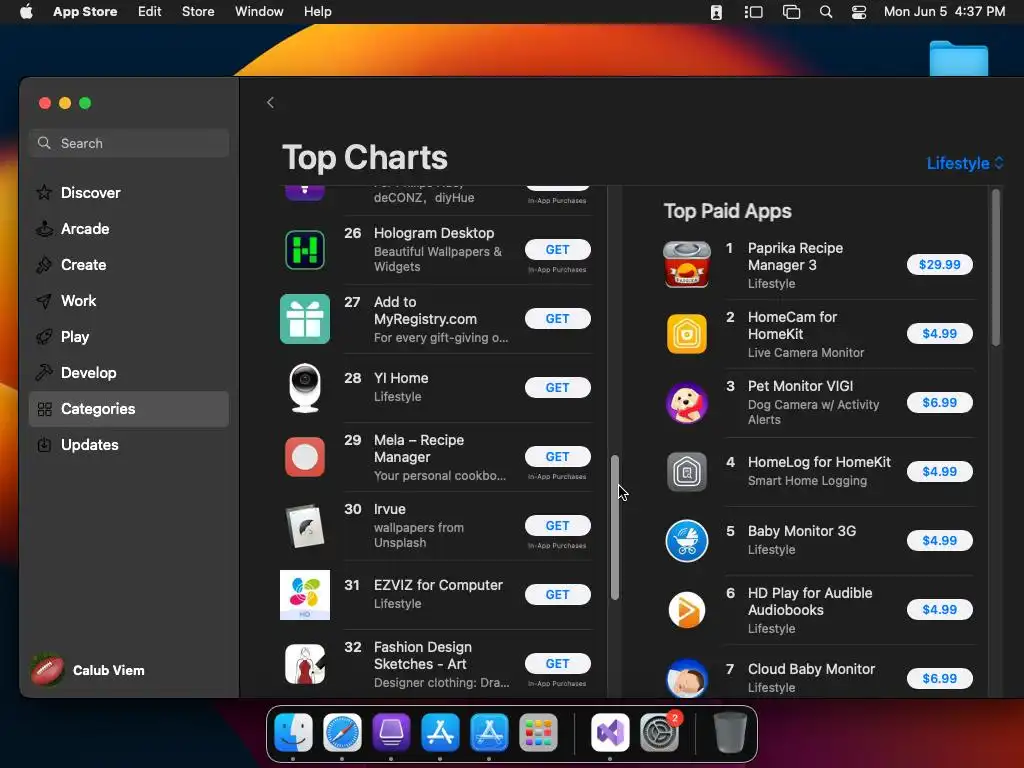Click the Discover star icon in sidebar
This screenshot has width=1024, height=768.
point(44,193)
